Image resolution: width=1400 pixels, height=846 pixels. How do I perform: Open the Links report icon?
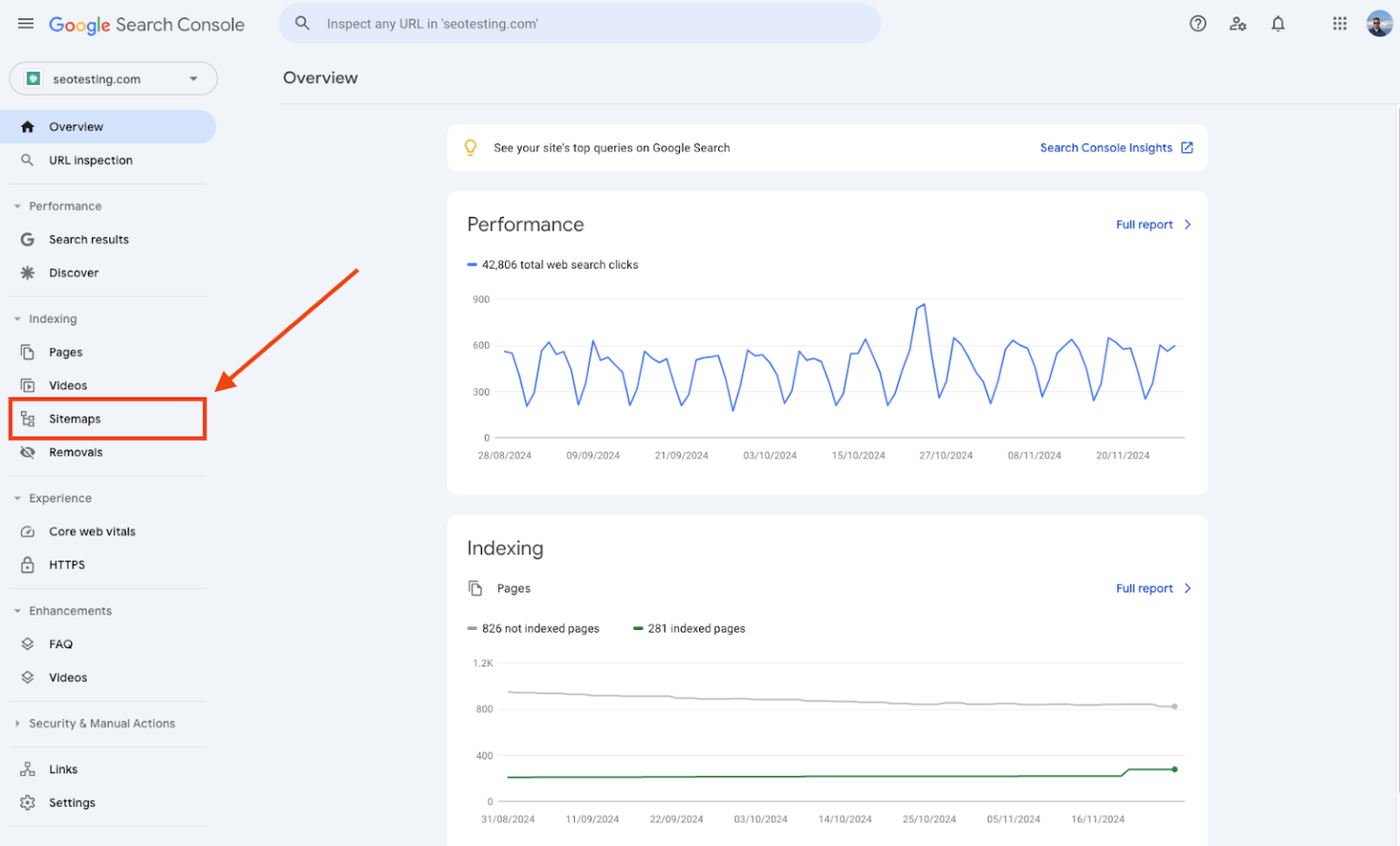[x=28, y=769]
